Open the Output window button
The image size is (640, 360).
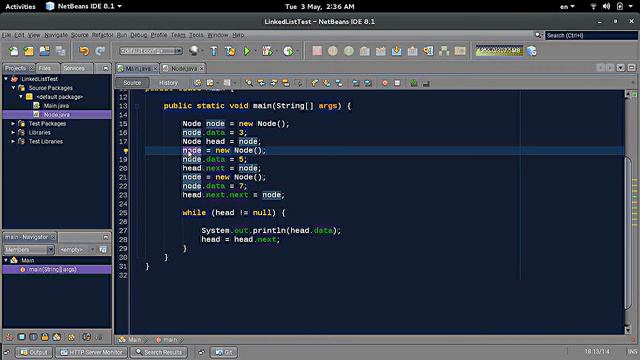[x=34, y=352]
